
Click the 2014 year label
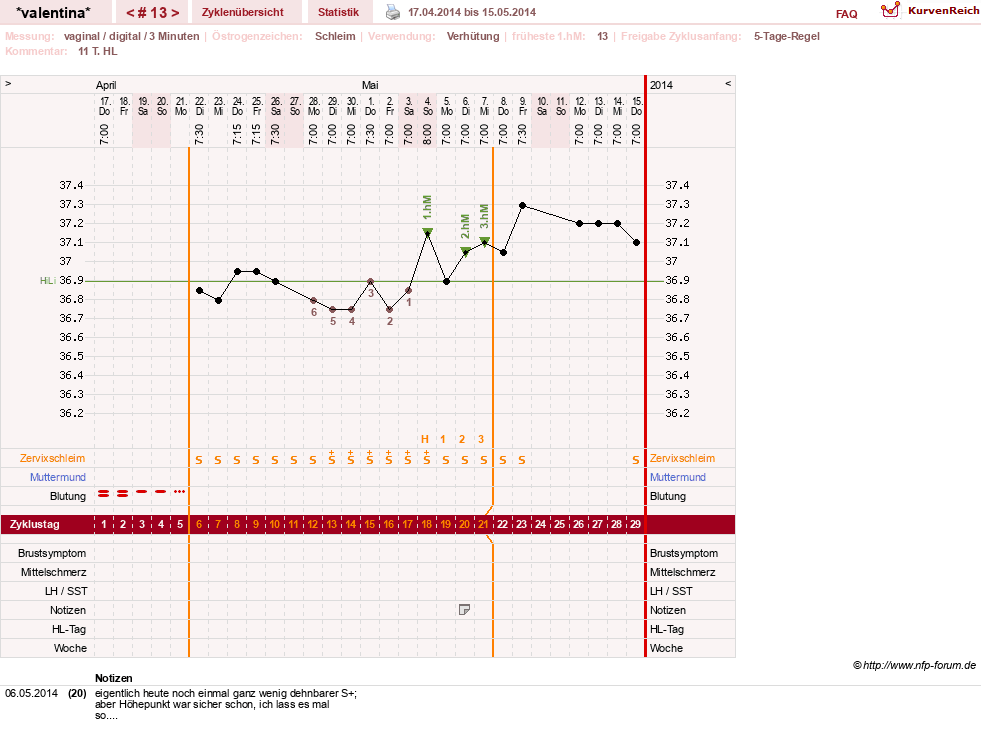pos(661,85)
